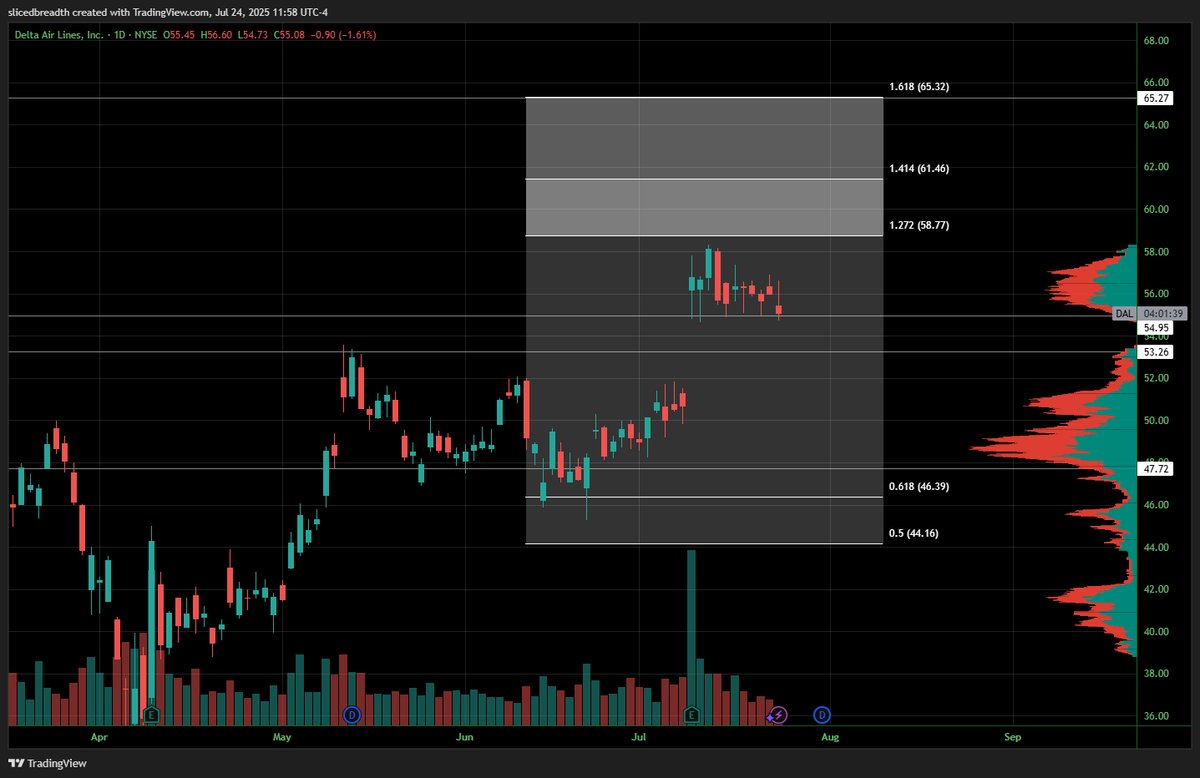Click the April earnings E marker
The image size is (1200, 778).
tap(151, 714)
